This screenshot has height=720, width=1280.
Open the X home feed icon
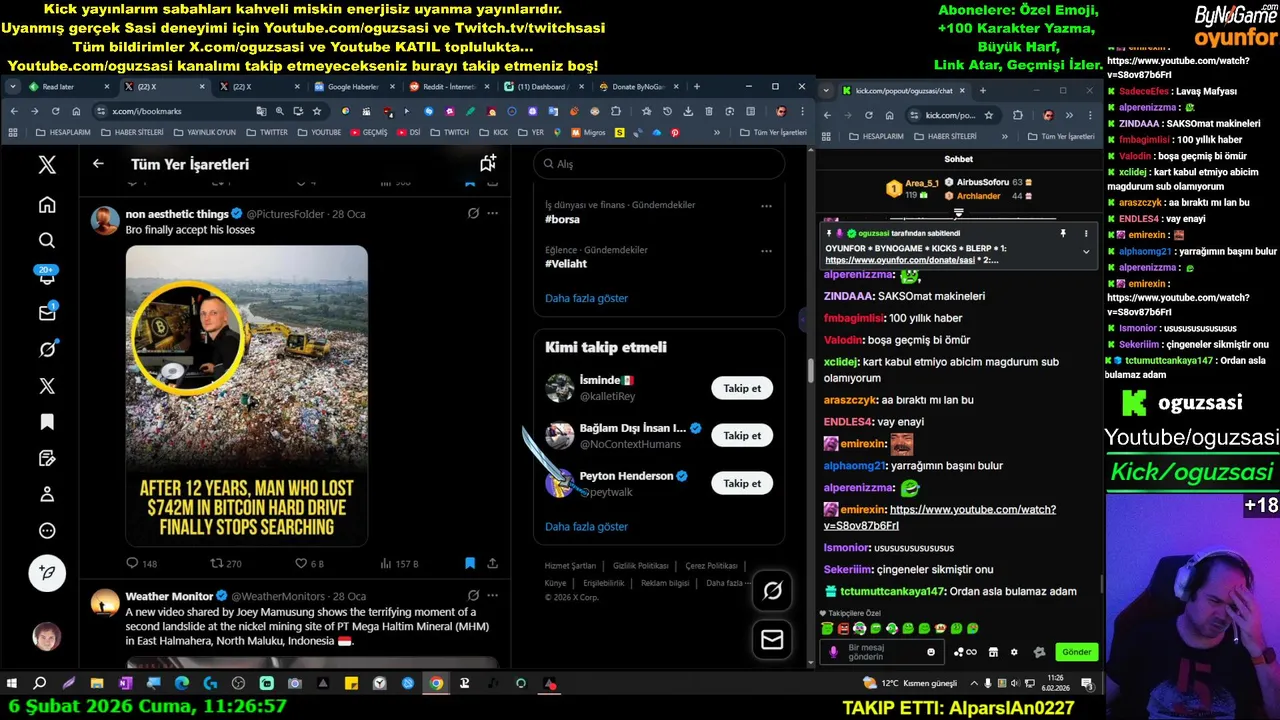click(47, 205)
